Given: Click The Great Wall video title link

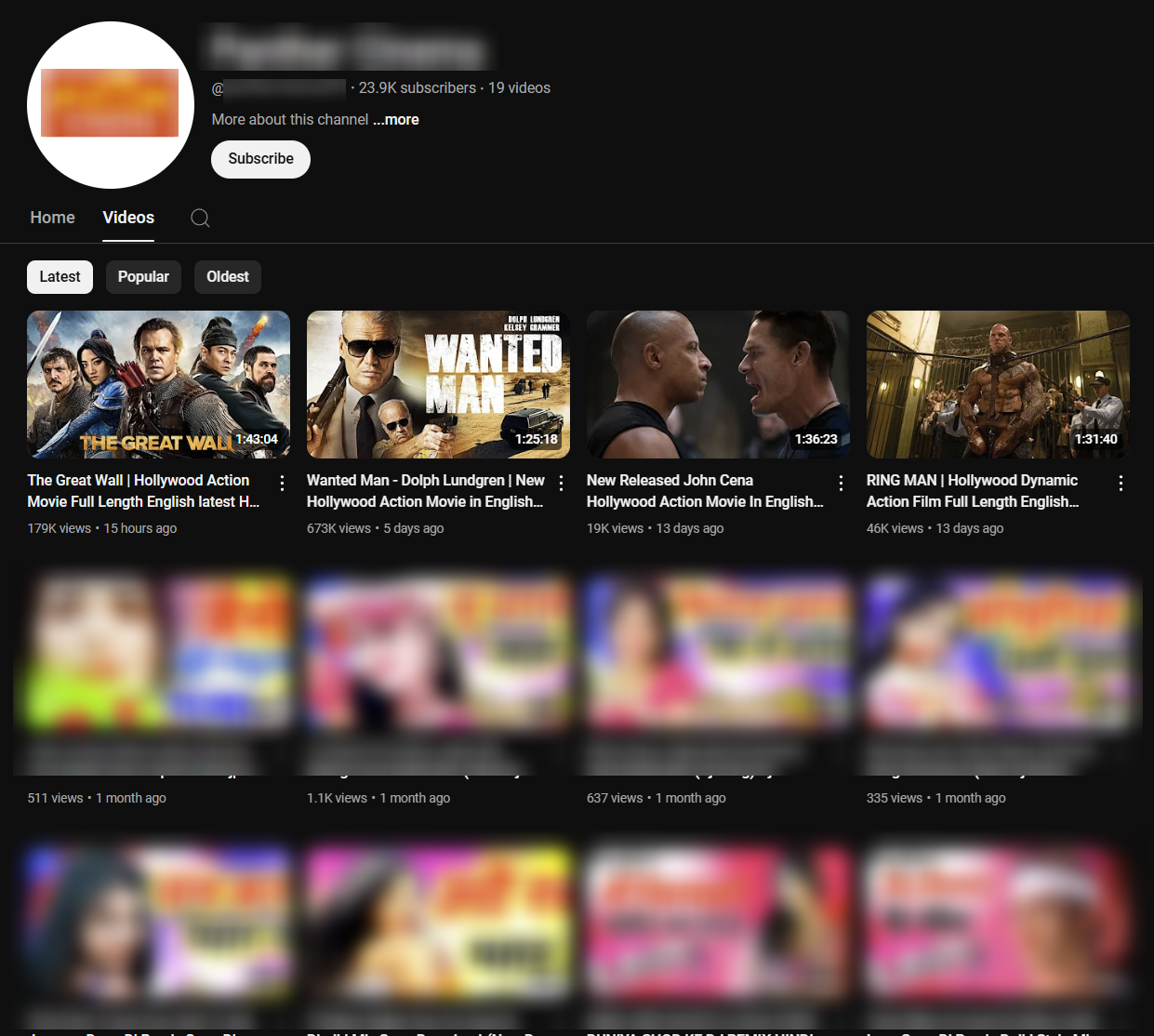Looking at the screenshot, I should [143, 491].
